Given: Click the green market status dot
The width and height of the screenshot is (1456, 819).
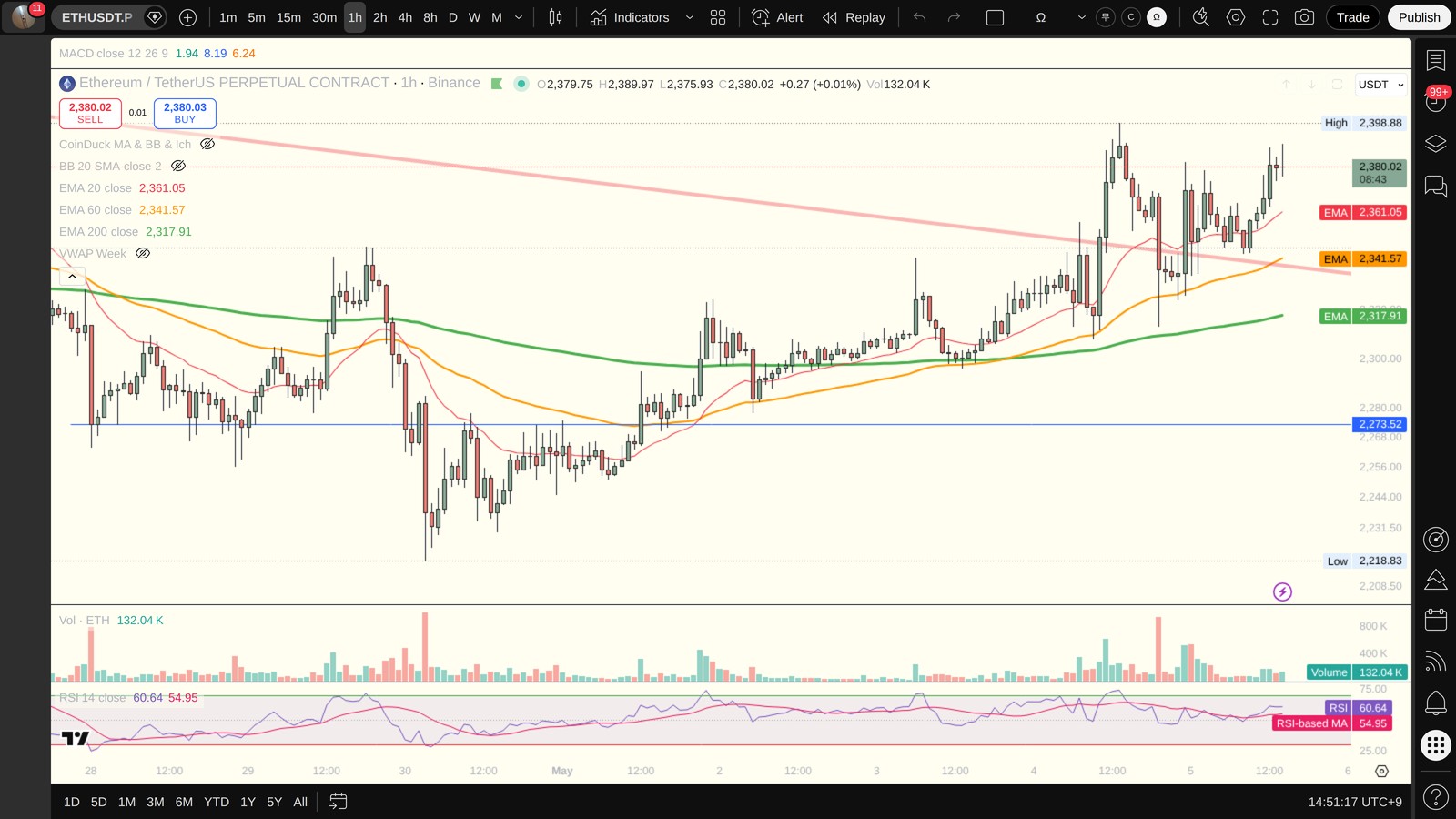Looking at the screenshot, I should coord(521,84).
